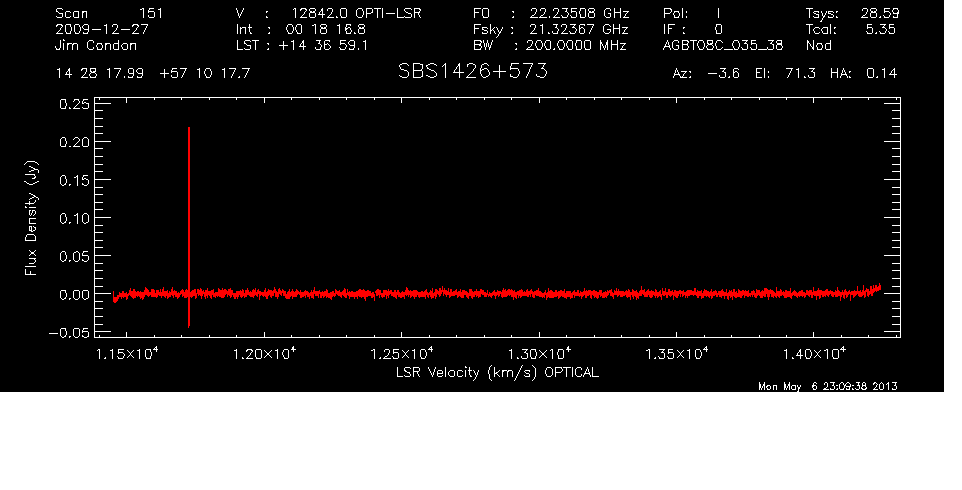Click the Nod procedure label

pyautogui.click(x=818, y=45)
